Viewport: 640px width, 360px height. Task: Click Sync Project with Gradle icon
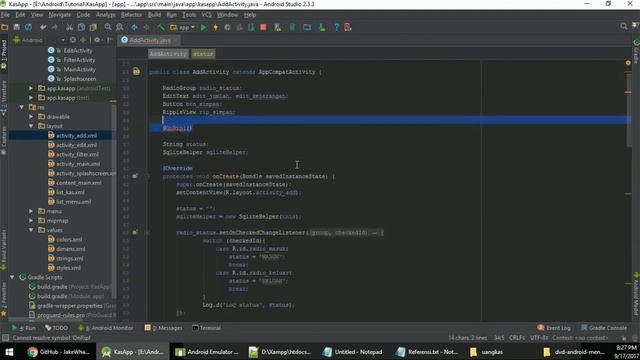[292, 27]
